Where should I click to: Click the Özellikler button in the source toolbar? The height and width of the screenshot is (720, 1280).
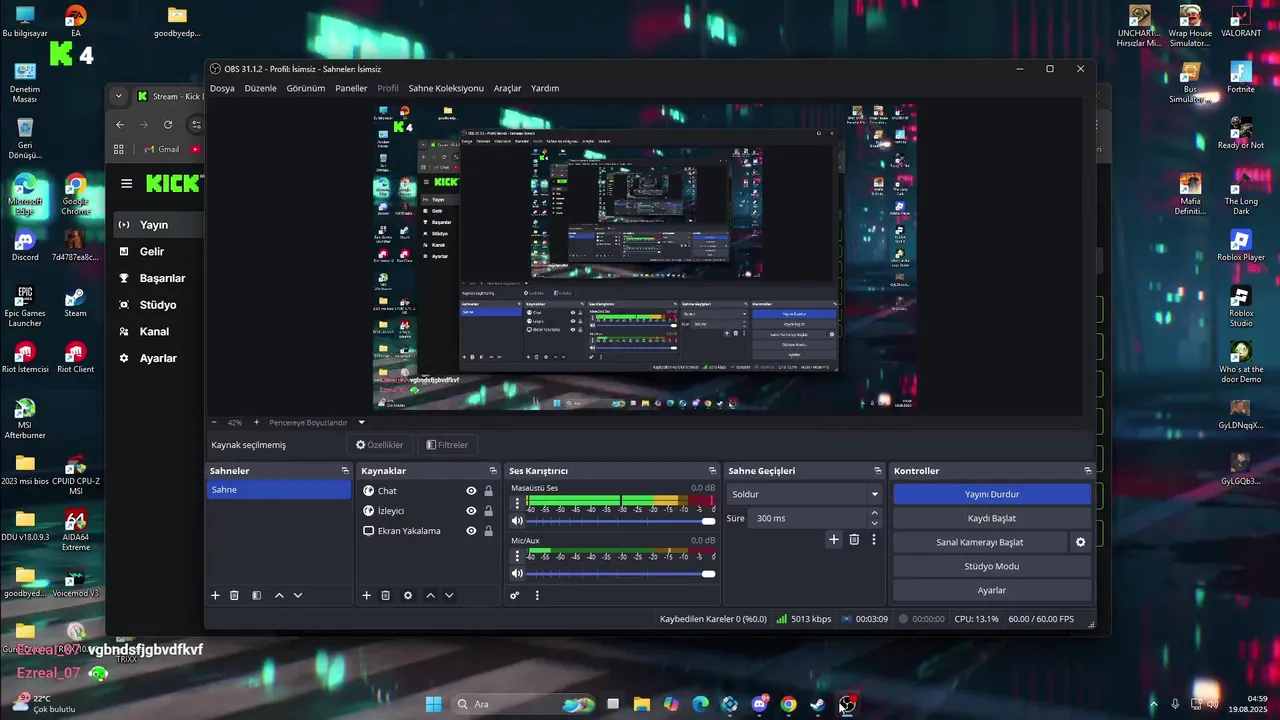[379, 445]
